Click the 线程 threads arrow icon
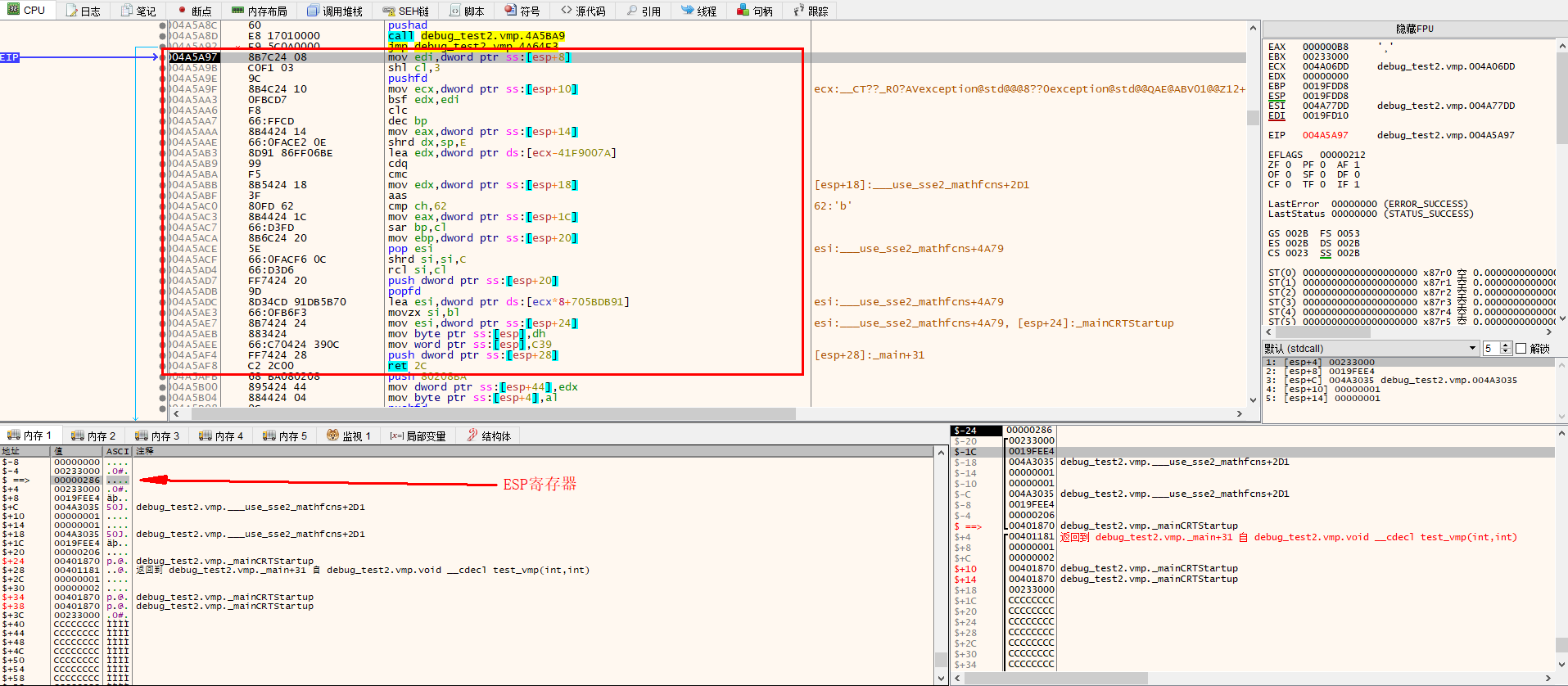 click(688, 11)
